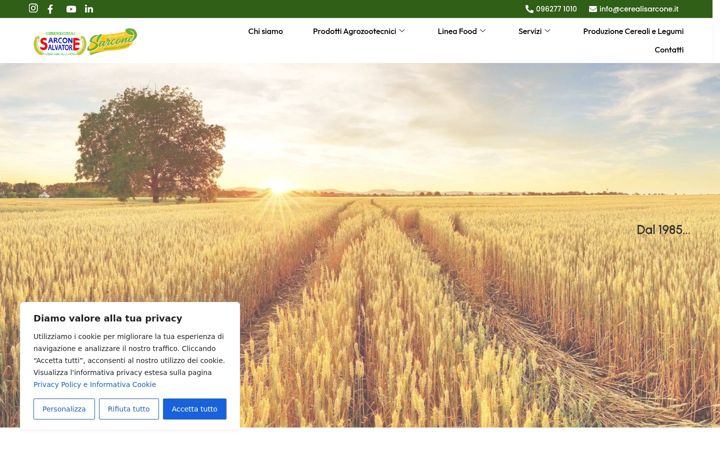720x450 pixels.
Task: Open the LinkedIn social icon
Action: point(89,9)
